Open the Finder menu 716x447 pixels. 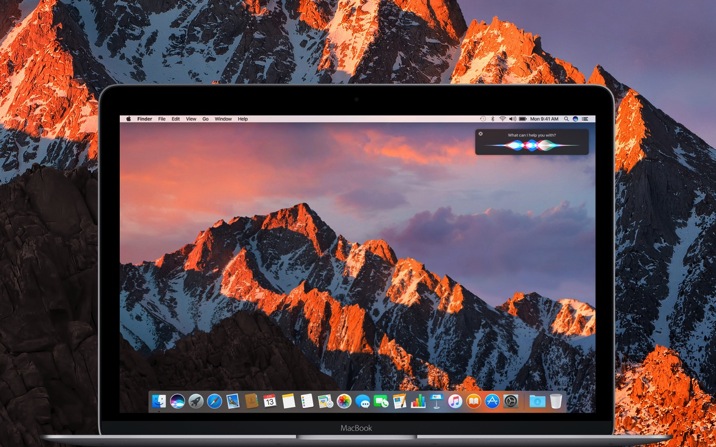click(144, 119)
